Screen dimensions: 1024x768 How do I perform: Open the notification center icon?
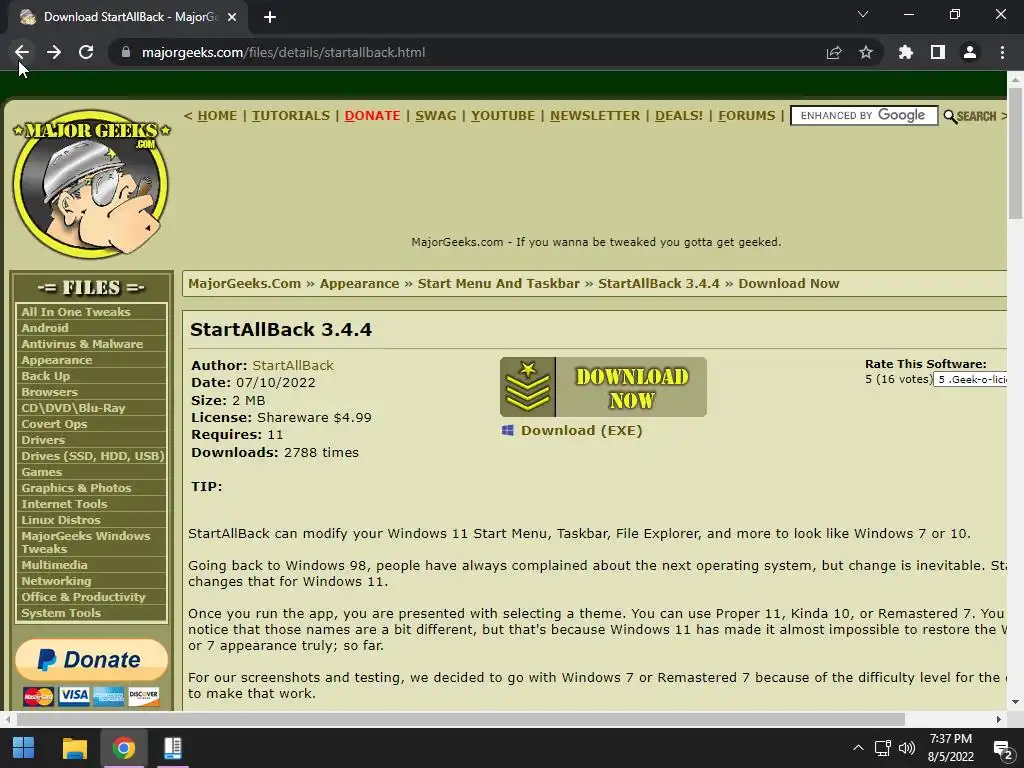[x=1002, y=749]
